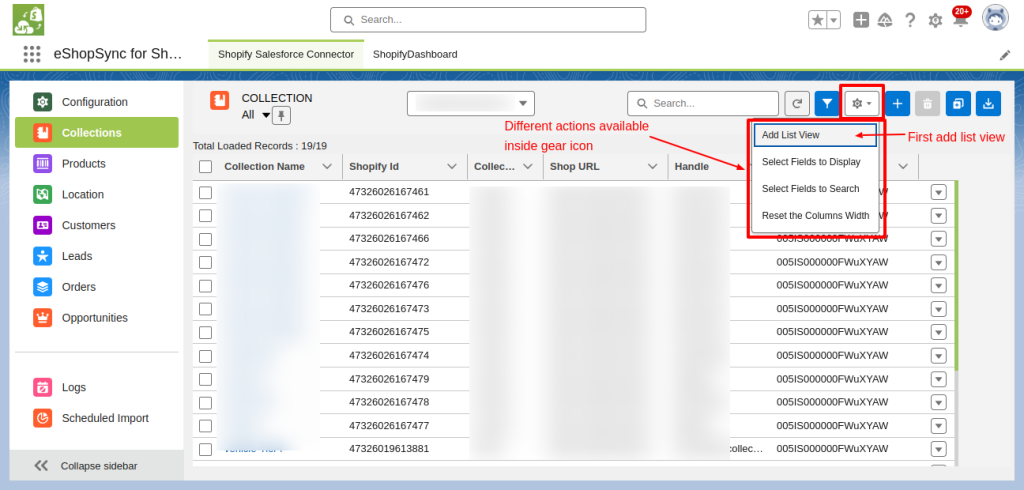Click the pencil edit navigation icon
1024x490 pixels.
1005,55
